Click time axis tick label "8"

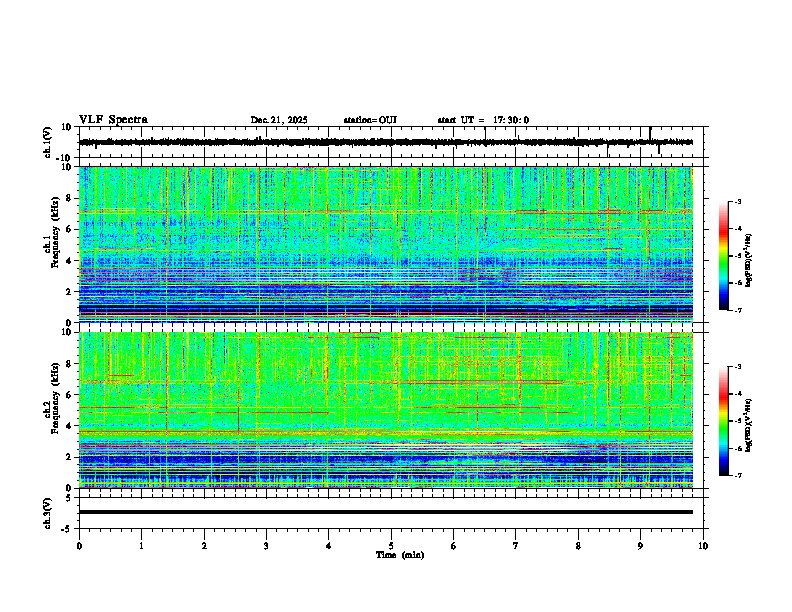pos(578,546)
